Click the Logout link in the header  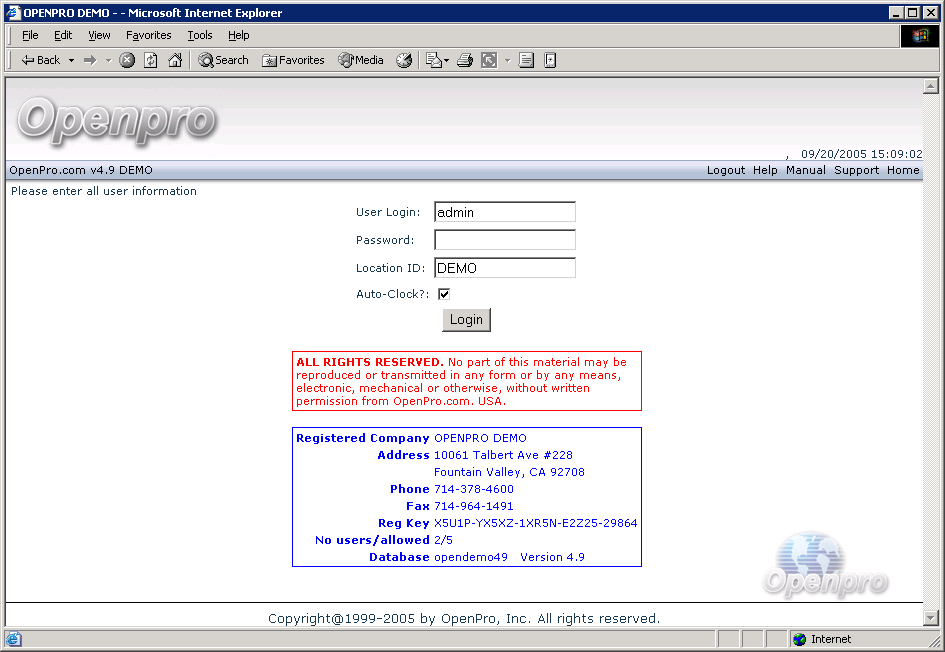pyautogui.click(x=726, y=170)
